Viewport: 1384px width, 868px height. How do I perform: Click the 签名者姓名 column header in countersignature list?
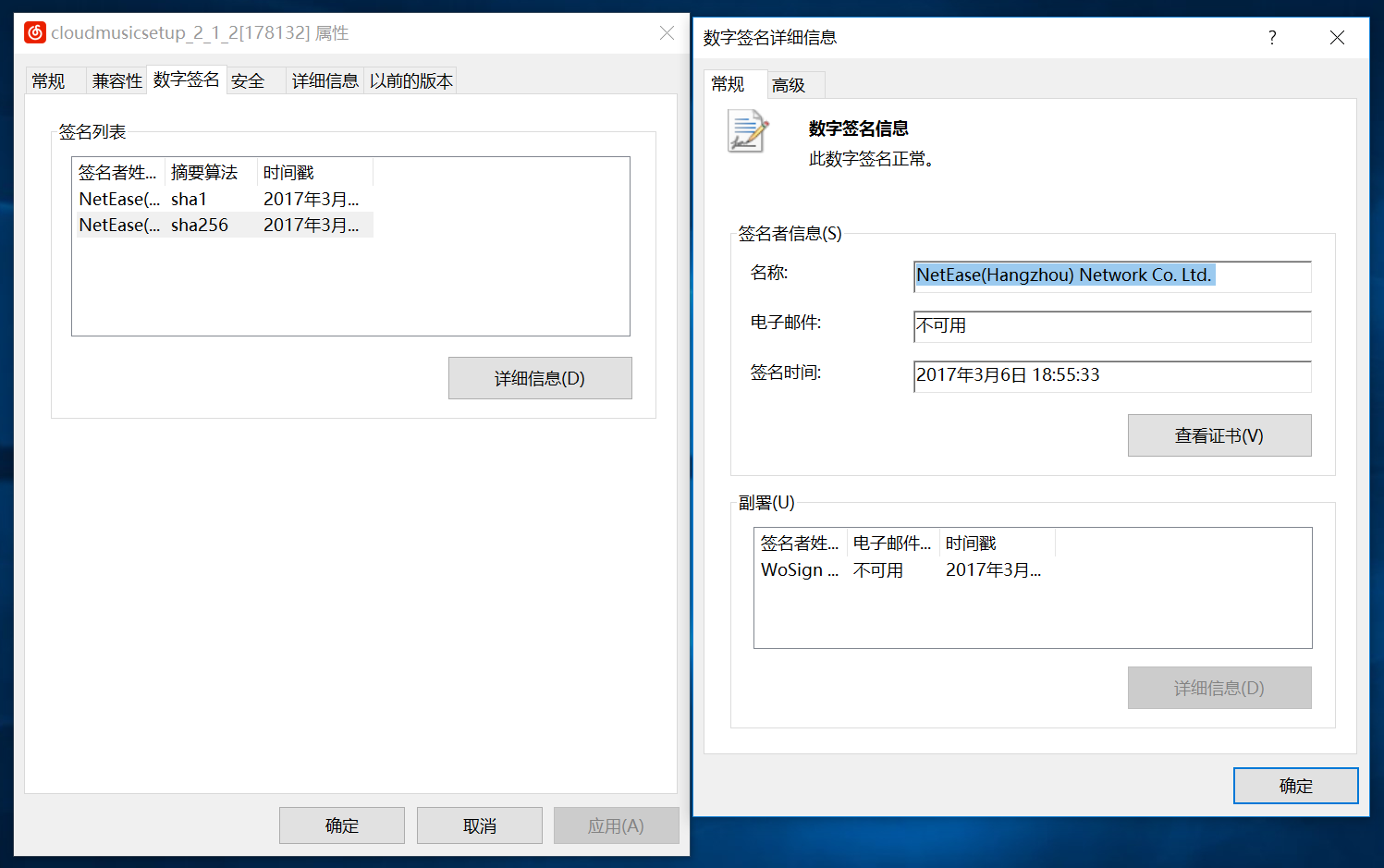[801, 544]
